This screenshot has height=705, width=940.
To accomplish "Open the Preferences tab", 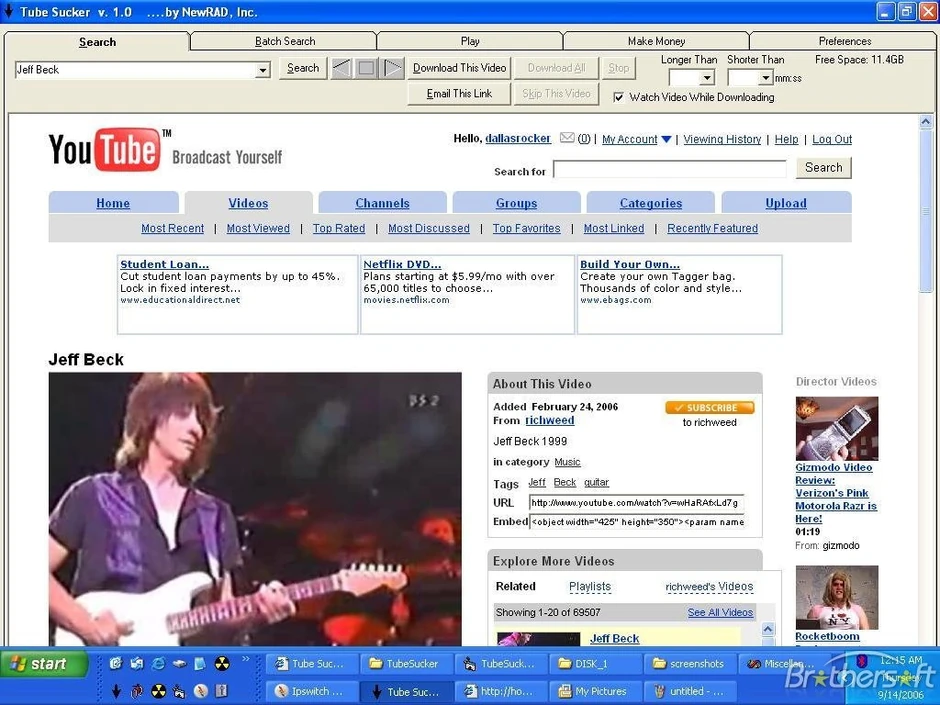I will [844, 41].
